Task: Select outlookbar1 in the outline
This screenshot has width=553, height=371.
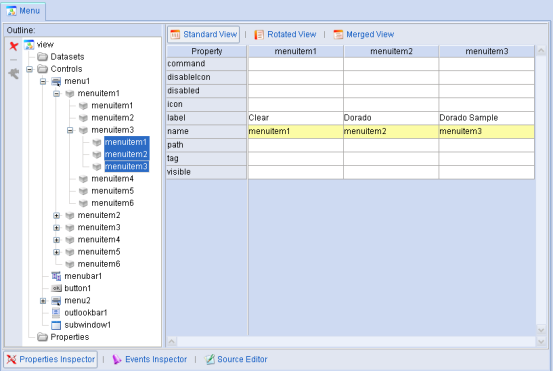Action: [86, 312]
